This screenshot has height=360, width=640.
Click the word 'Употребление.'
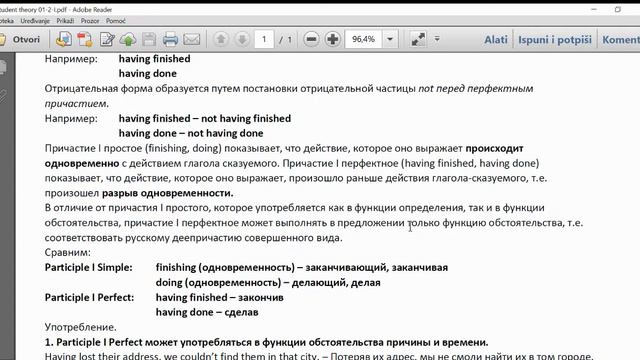coord(80,327)
